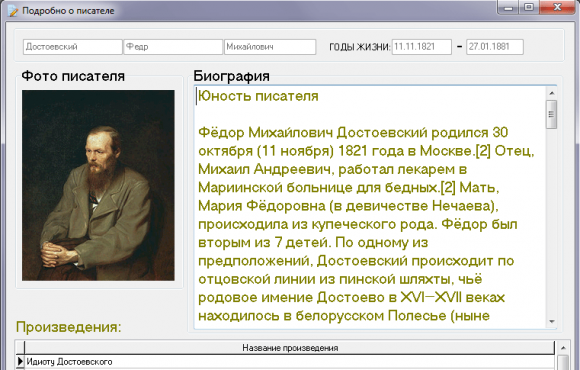580x370 pixels.
Task: Click the biography scrollbar down arrow
Action: 552,322
